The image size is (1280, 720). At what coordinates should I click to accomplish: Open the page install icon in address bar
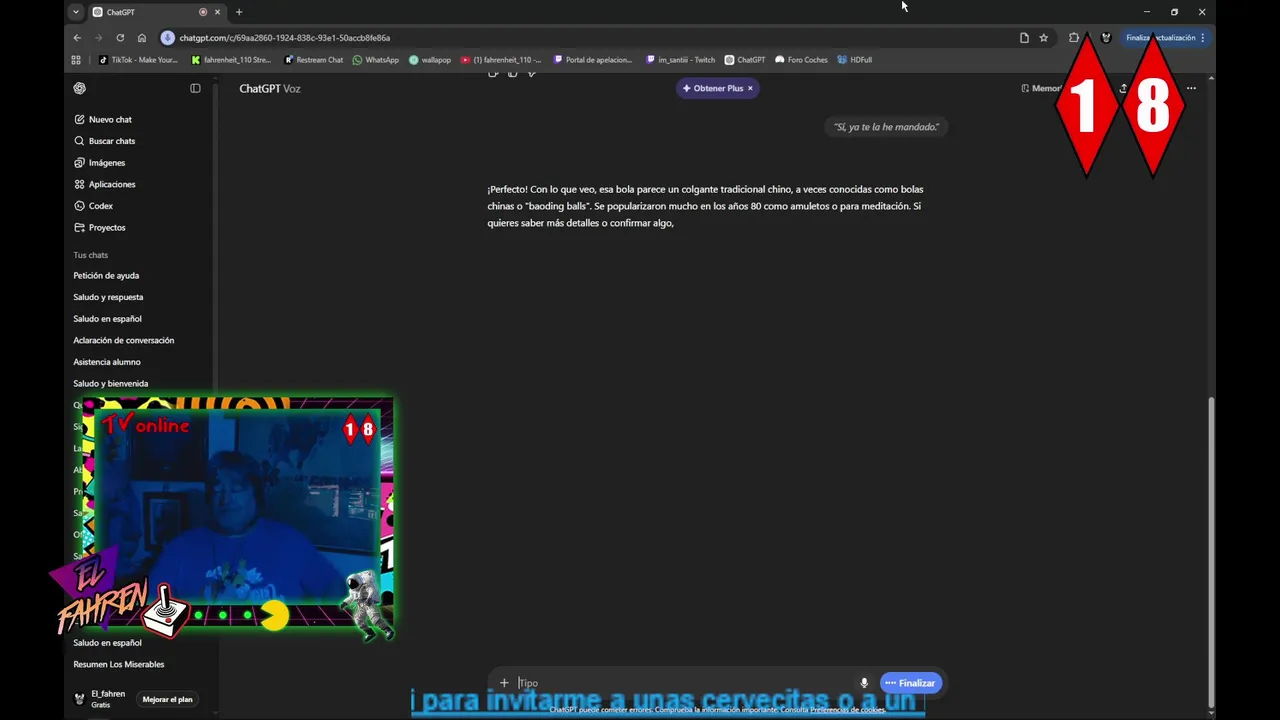[x=1024, y=38]
